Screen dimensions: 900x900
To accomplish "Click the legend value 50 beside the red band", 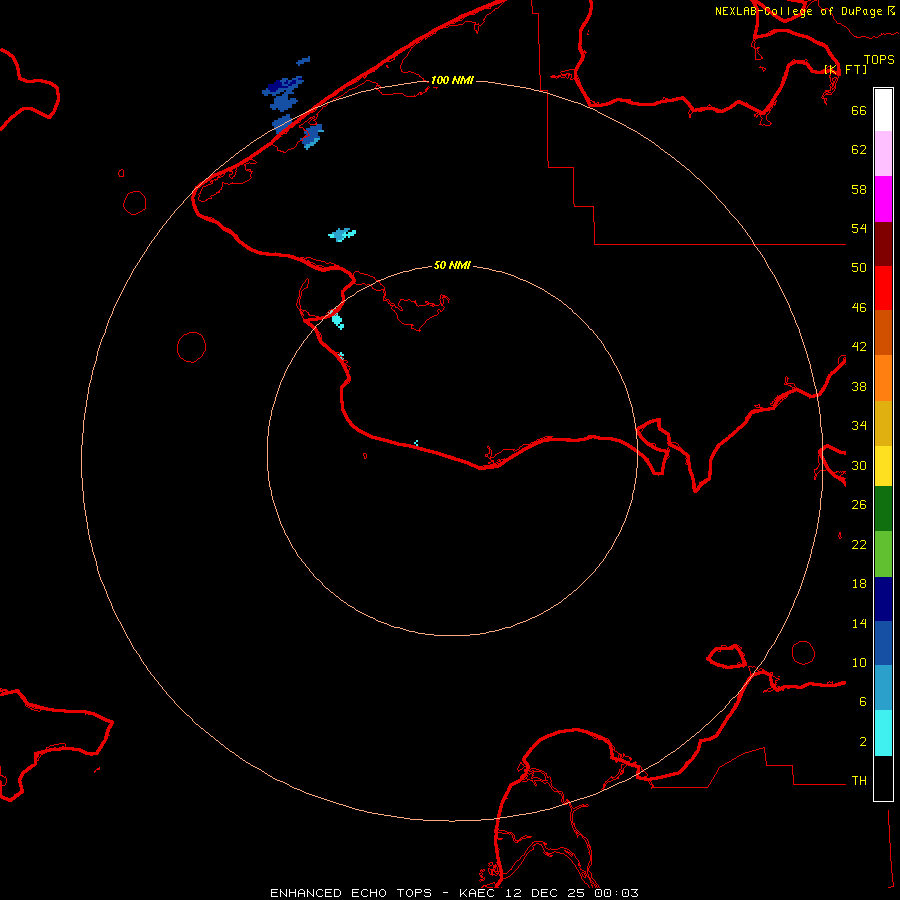I will point(859,268).
